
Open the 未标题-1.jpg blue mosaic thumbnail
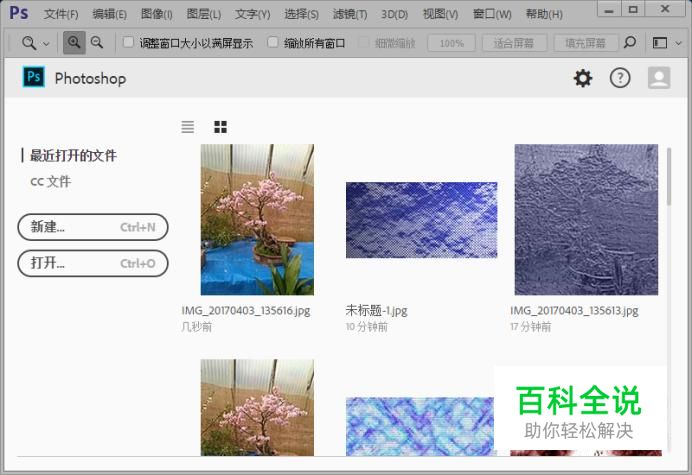click(x=421, y=220)
